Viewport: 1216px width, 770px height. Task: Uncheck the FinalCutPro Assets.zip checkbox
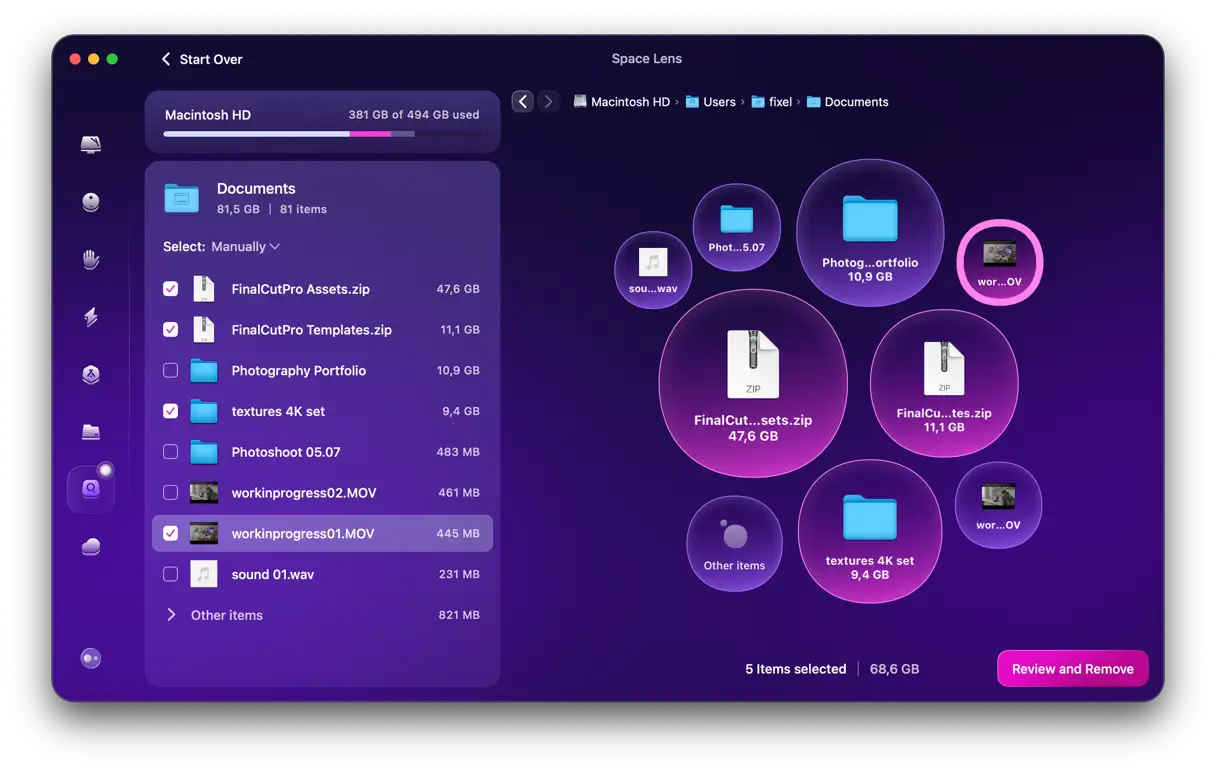click(x=171, y=289)
